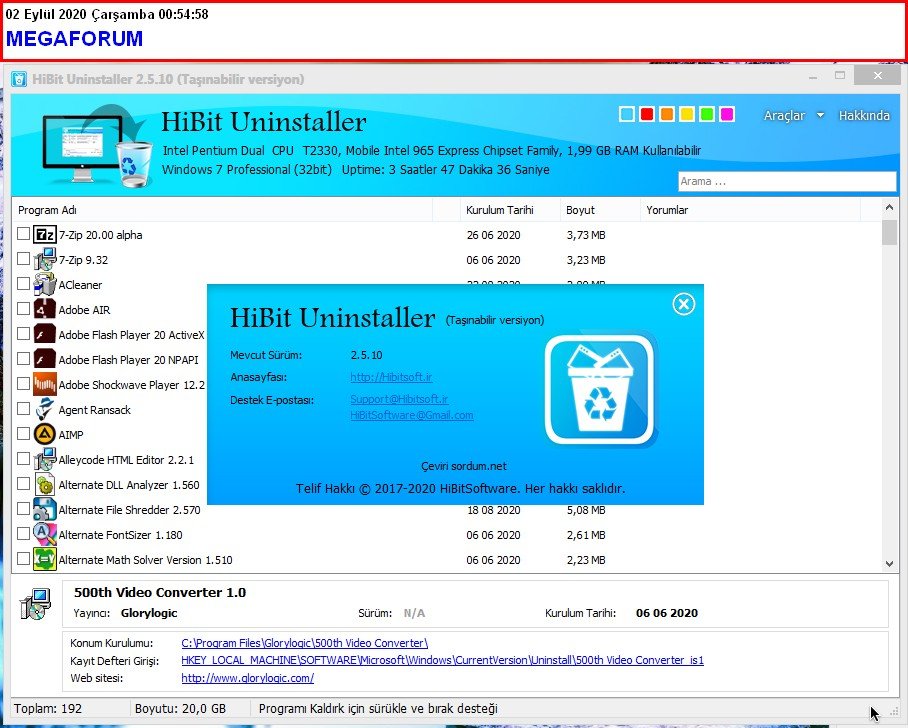Click the 3,73 MB size value

586,235
